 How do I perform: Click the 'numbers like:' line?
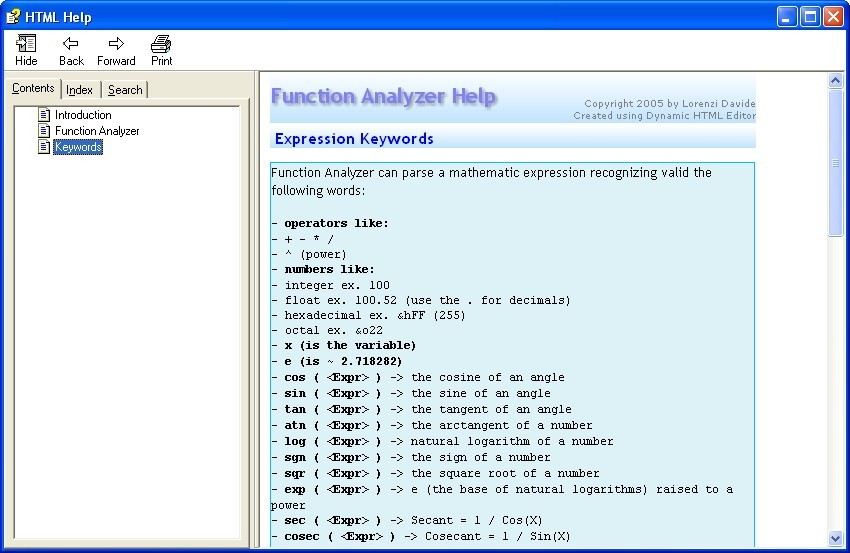click(323, 269)
